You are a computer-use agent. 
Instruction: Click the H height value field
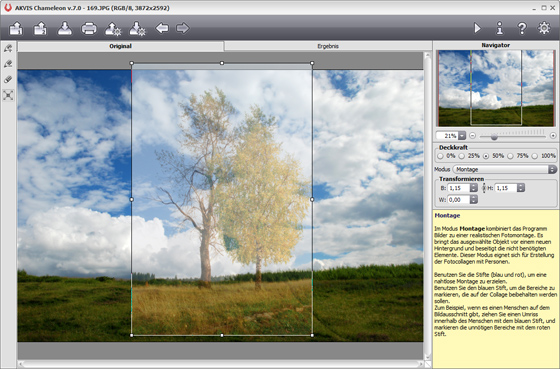click(x=506, y=188)
